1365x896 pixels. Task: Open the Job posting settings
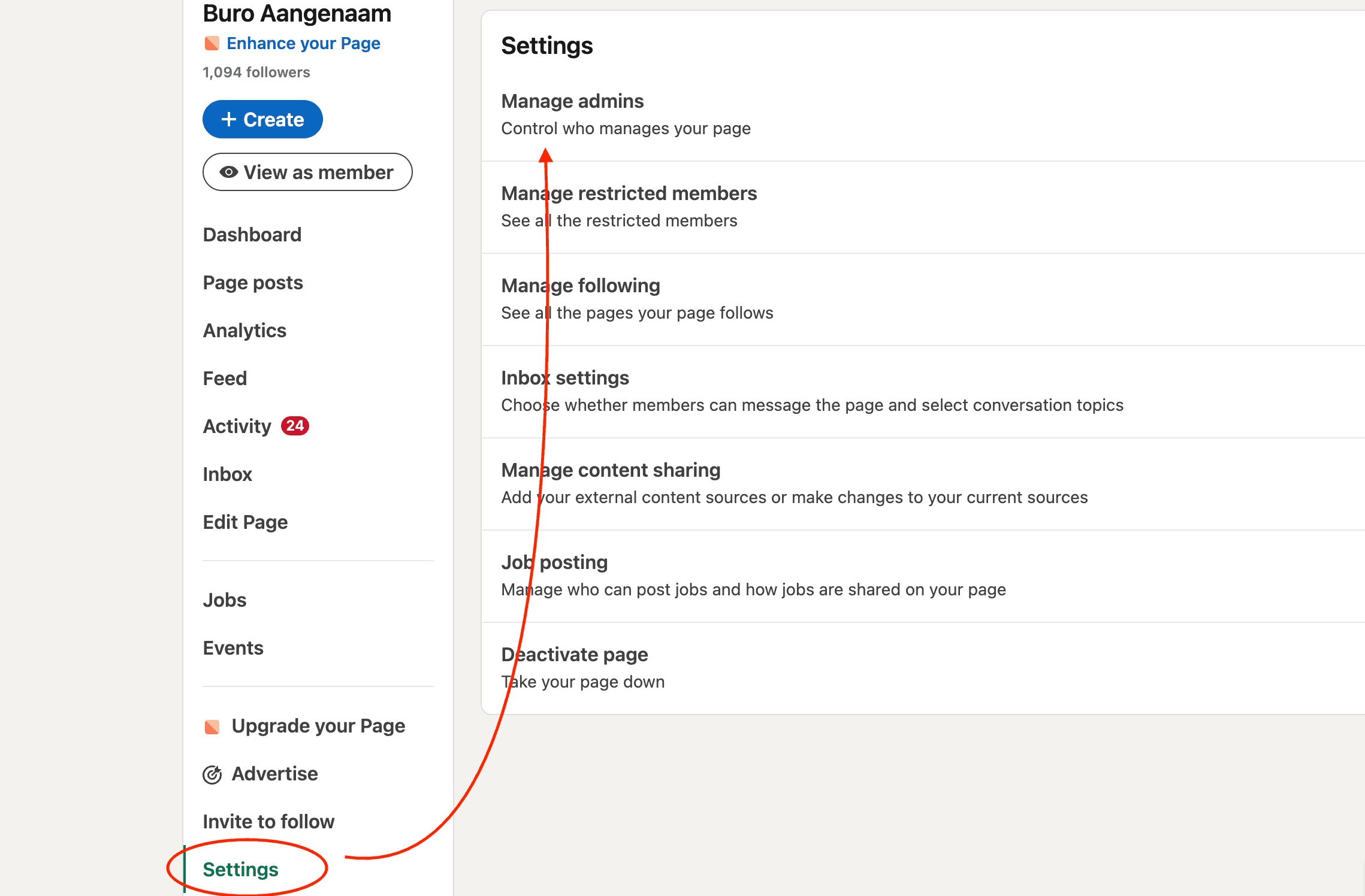[x=923, y=576]
